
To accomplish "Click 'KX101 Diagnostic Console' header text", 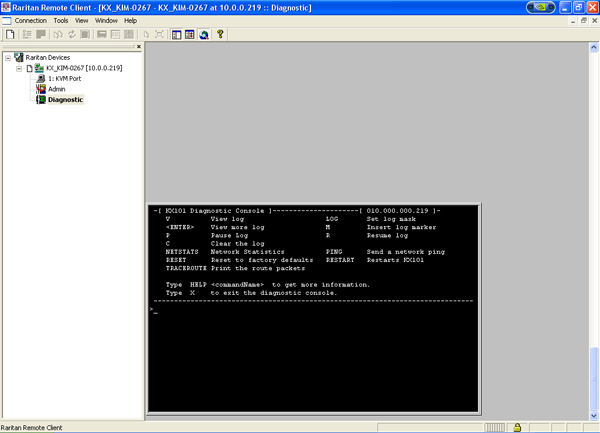I will click(x=215, y=211).
